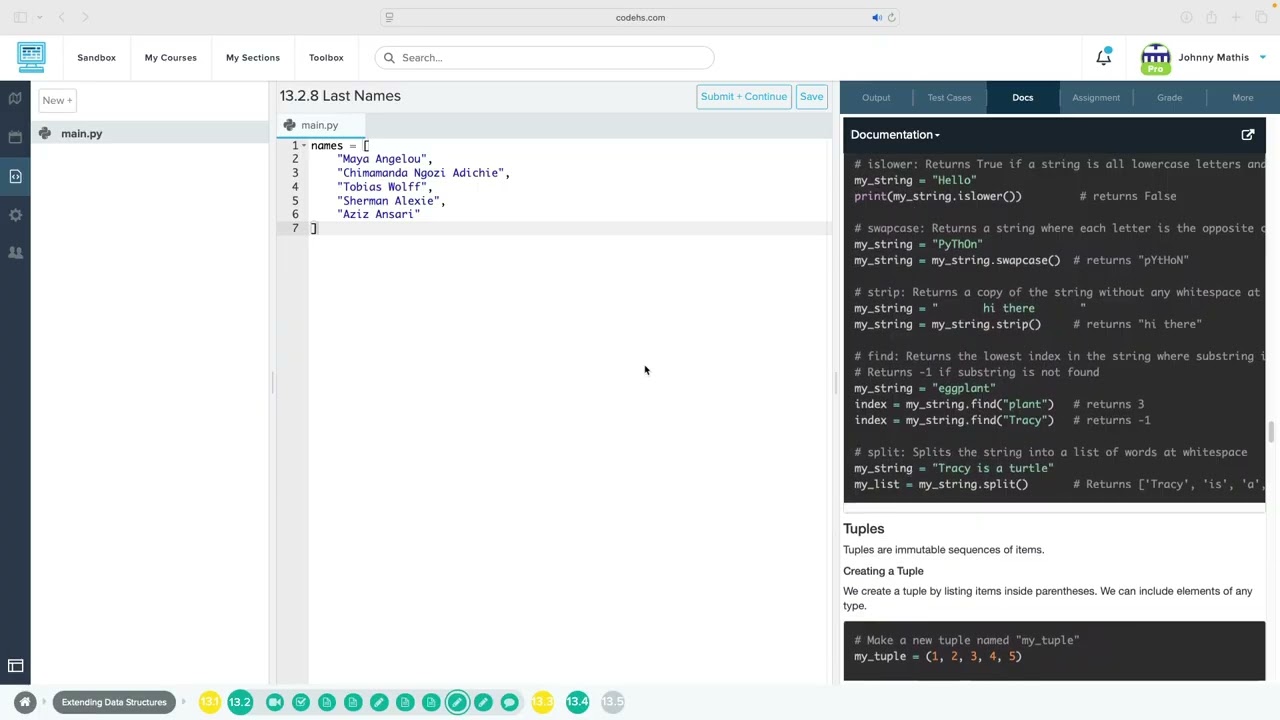Jump to lesson 13.2 circle
The width and height of the screenshot is (1280, 720).
click(240, 702)
